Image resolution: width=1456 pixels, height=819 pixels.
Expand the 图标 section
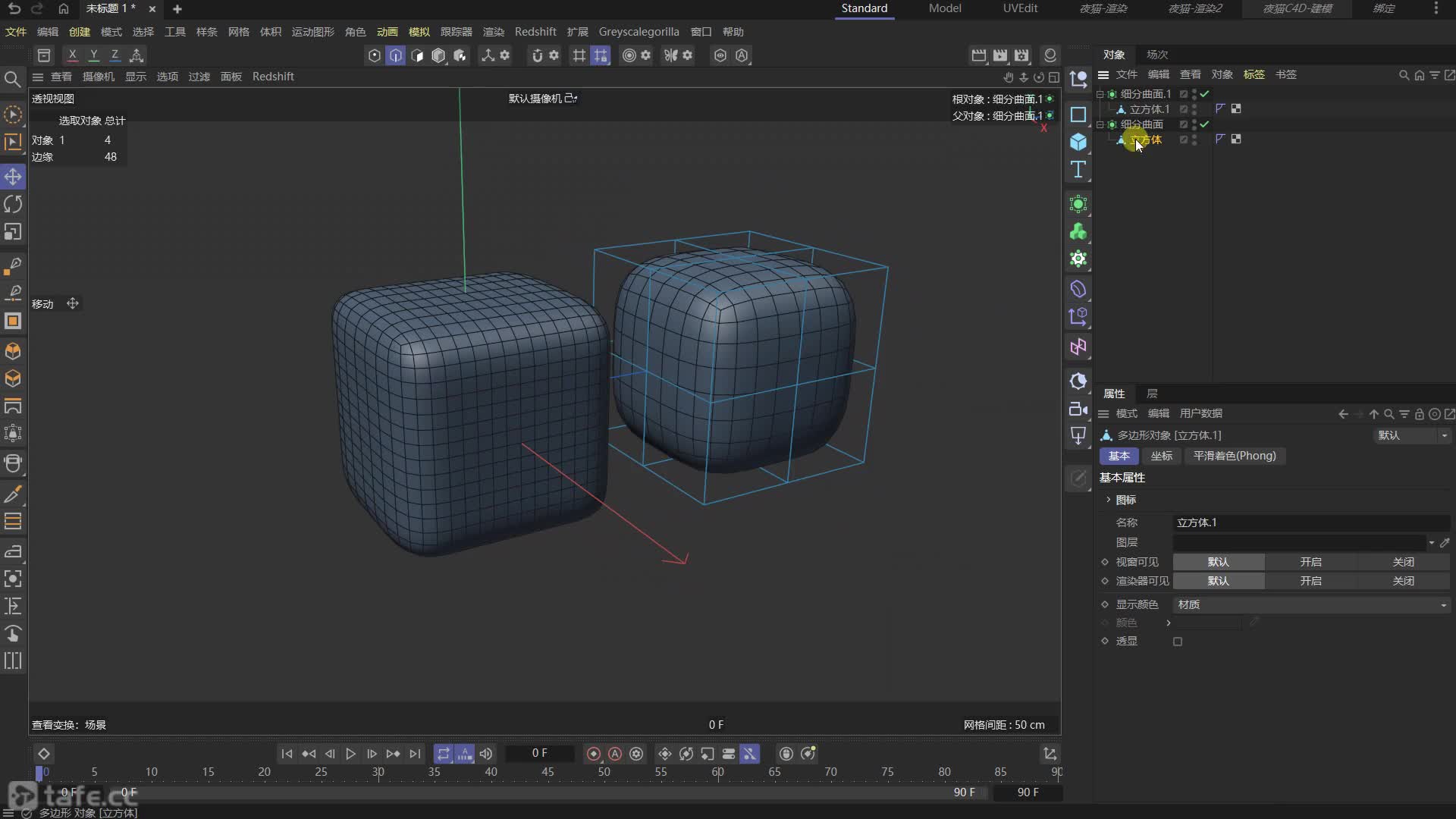(1108, 500)
